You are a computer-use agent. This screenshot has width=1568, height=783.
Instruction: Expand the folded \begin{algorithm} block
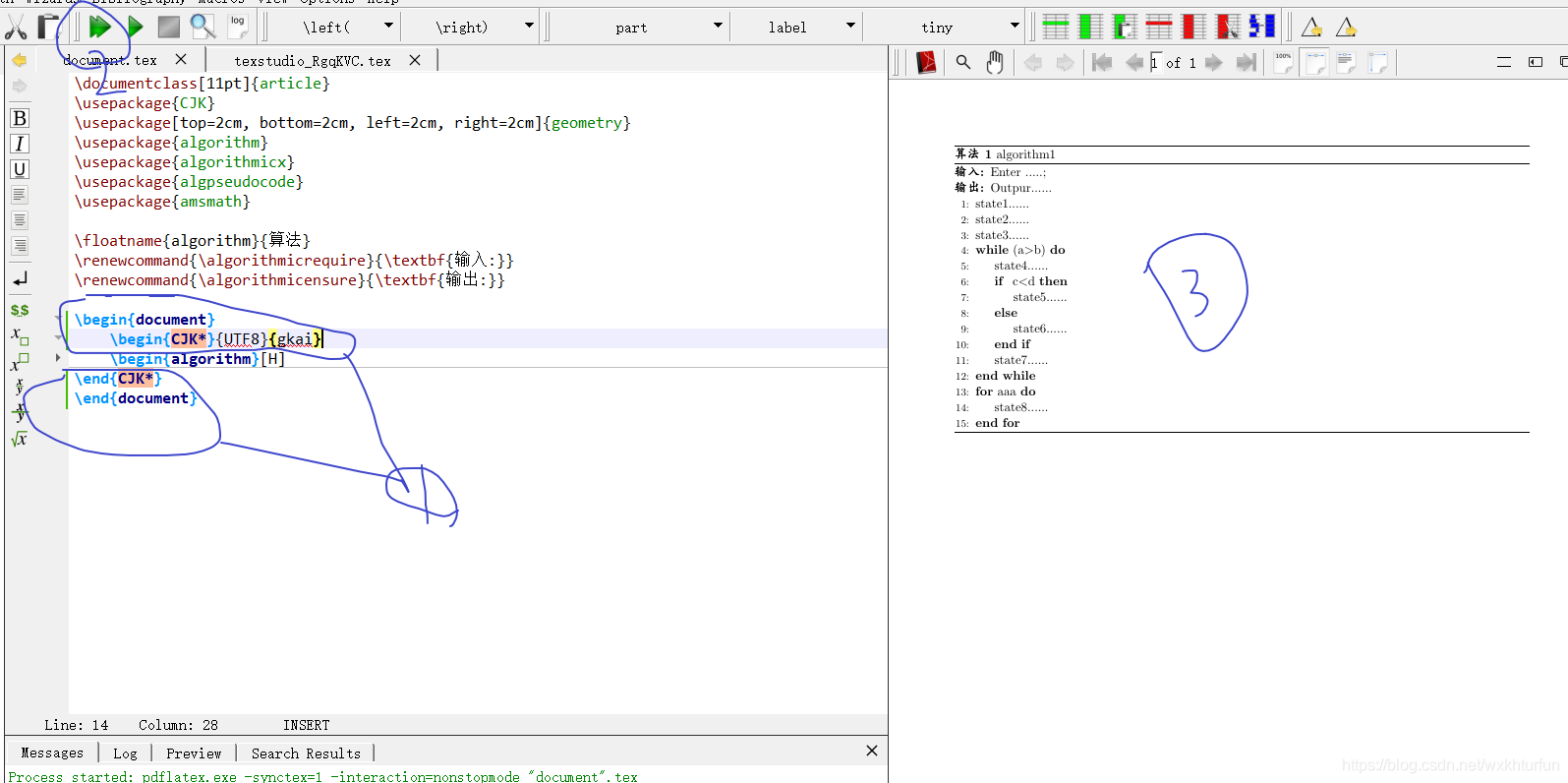58,358
